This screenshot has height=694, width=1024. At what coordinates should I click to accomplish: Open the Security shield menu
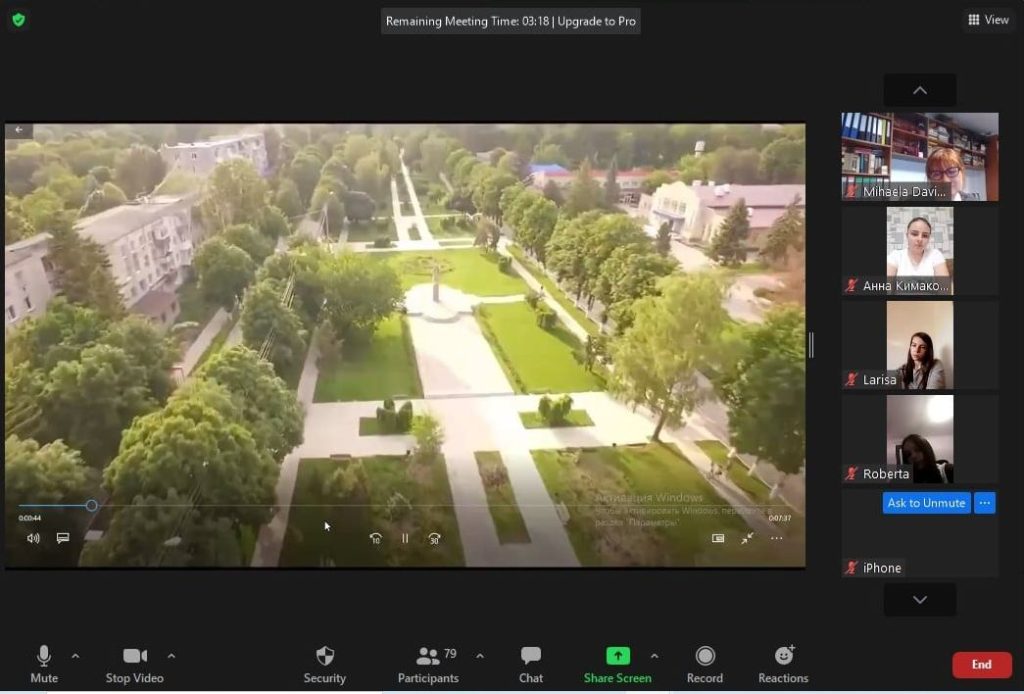pos(325,665)
